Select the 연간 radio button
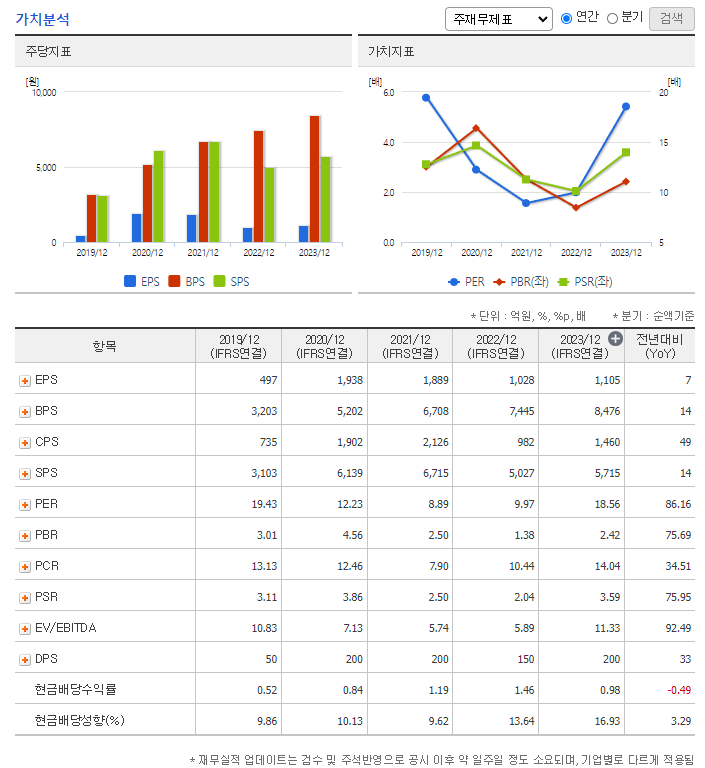The width and height of the screenshot is (705, 768). click(566, 19)
